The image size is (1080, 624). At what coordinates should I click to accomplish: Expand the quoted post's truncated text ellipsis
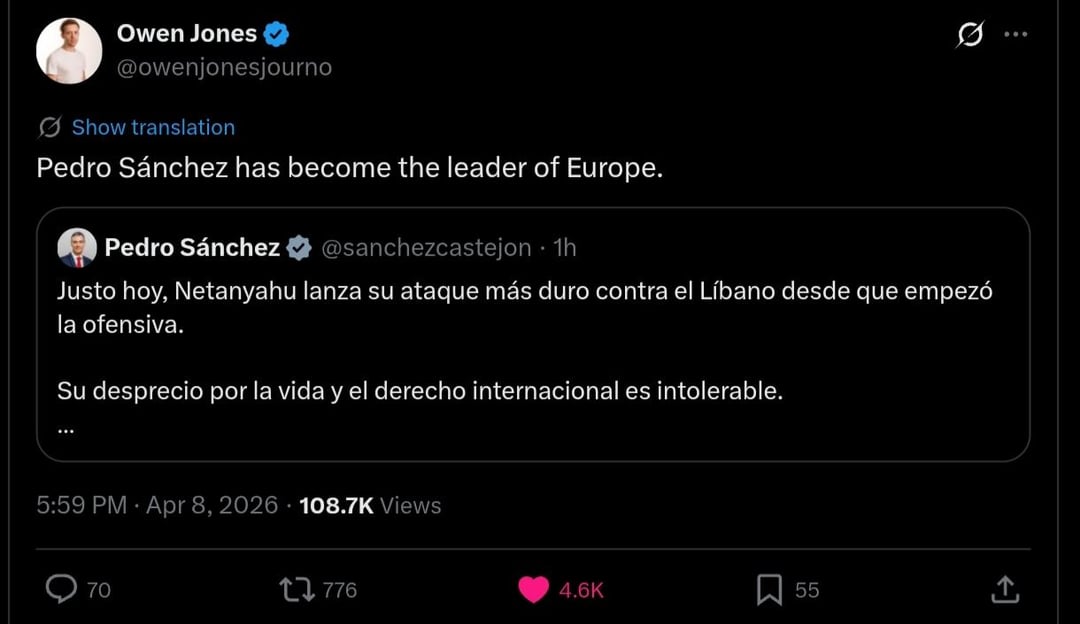click(x=66, y=430)
